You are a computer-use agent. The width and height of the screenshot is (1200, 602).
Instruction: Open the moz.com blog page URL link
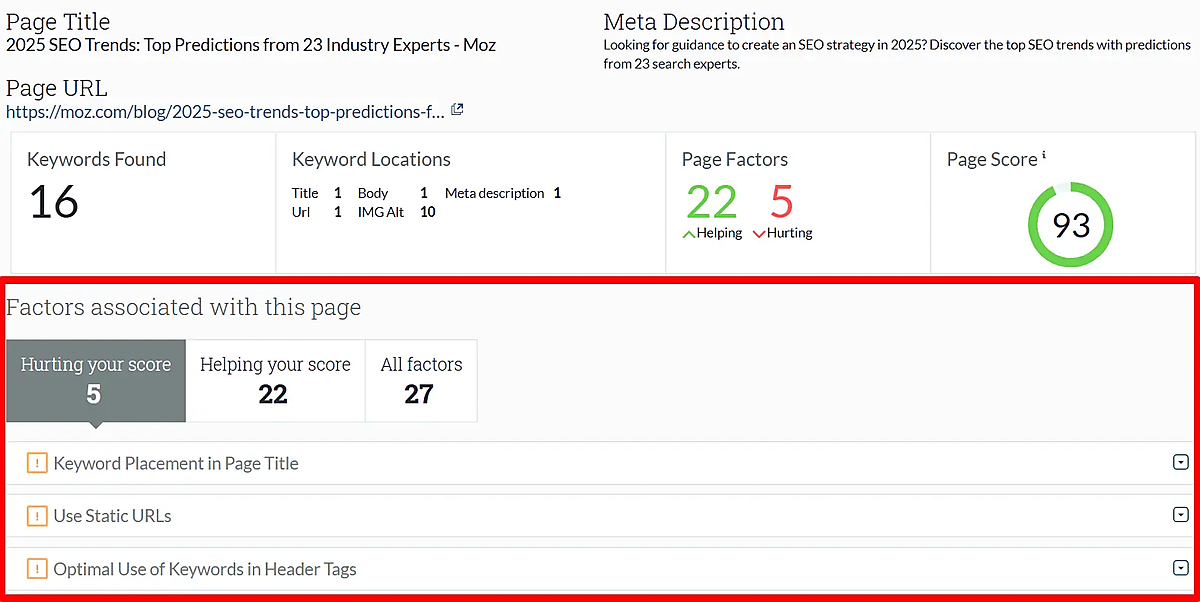coord(225,112)
